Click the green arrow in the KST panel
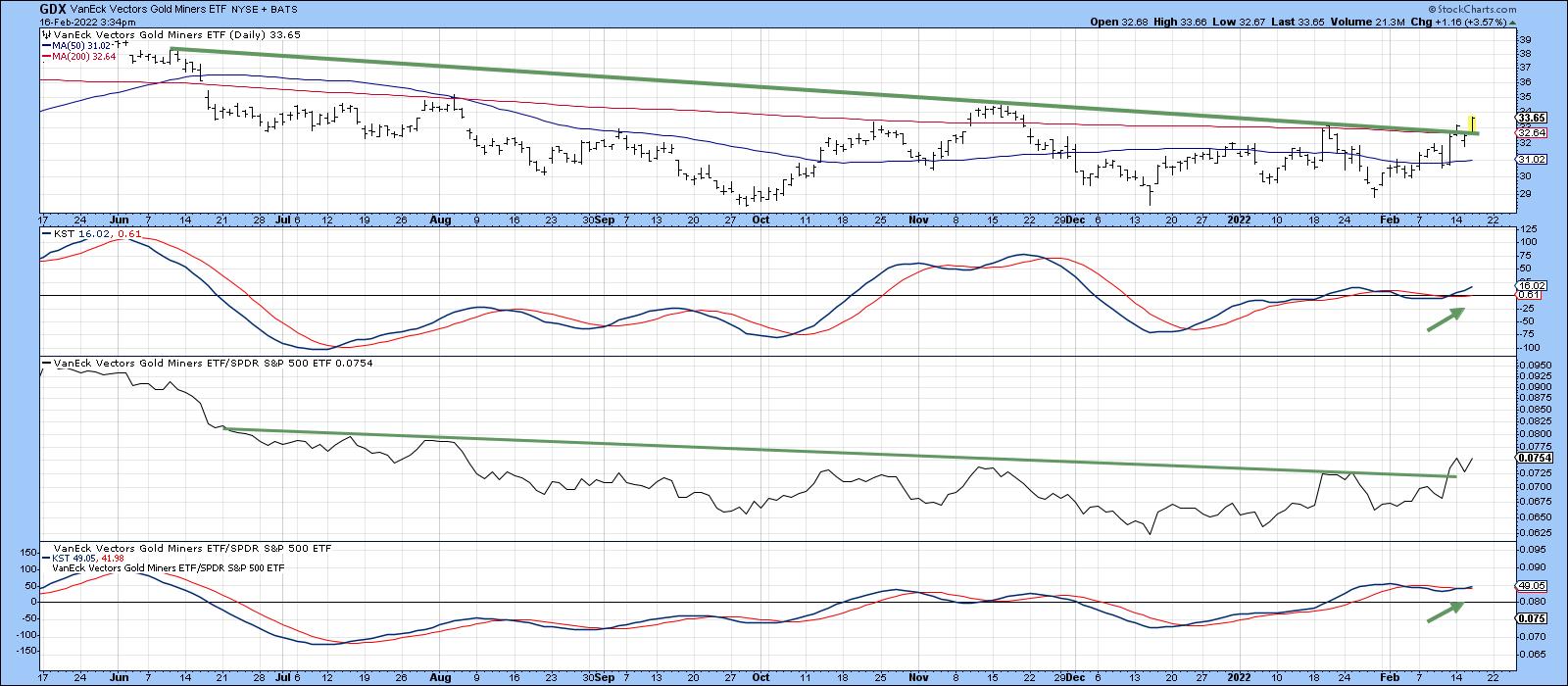 (1445, 320)
